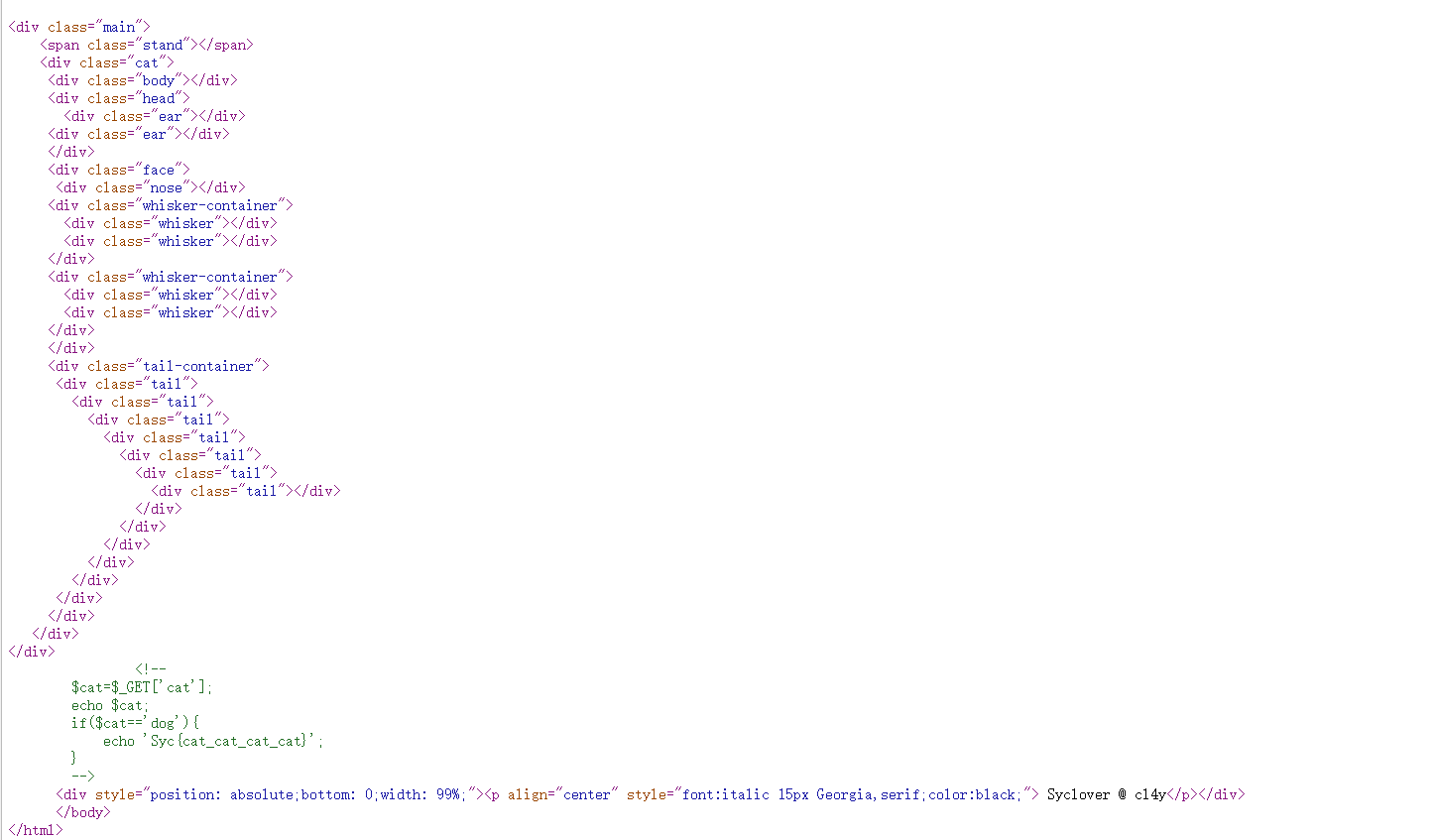Image resolution: width=1436 pixels, height=840 pixels.
Task: Click the echo $cat; line
Action: click(110, 705)
